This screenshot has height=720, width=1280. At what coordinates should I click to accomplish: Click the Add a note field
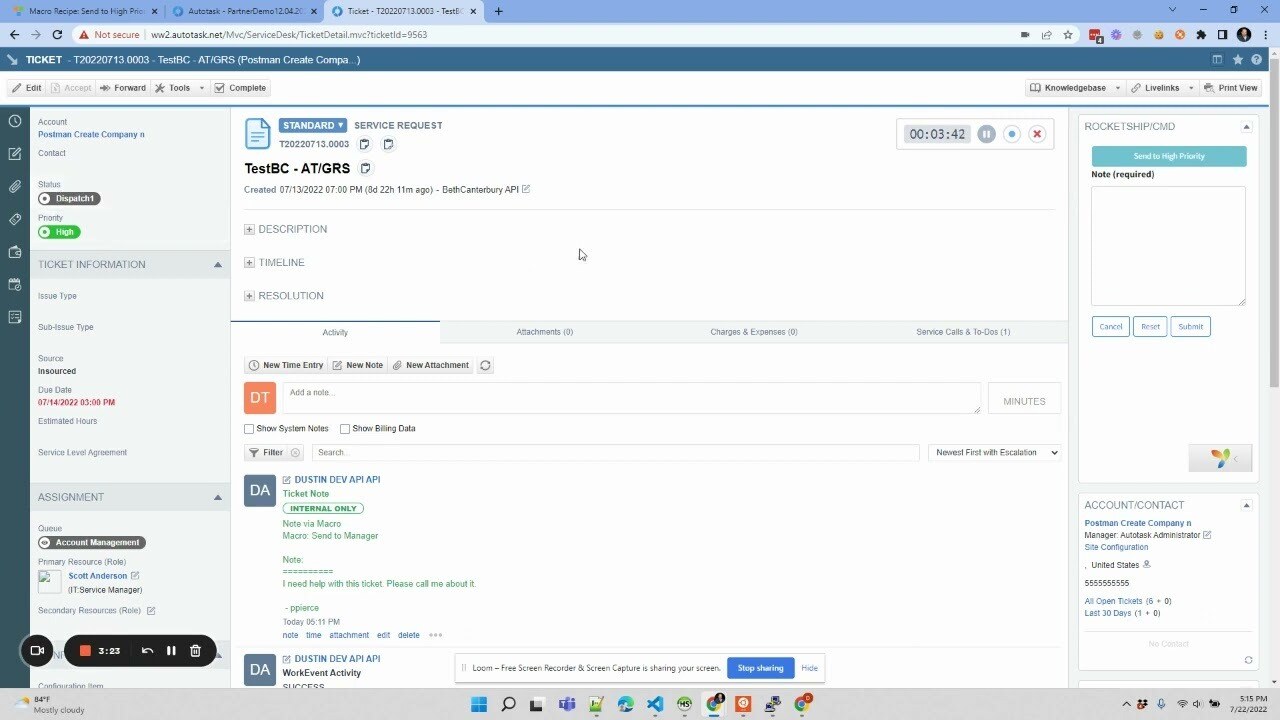[x=631, y=397]
